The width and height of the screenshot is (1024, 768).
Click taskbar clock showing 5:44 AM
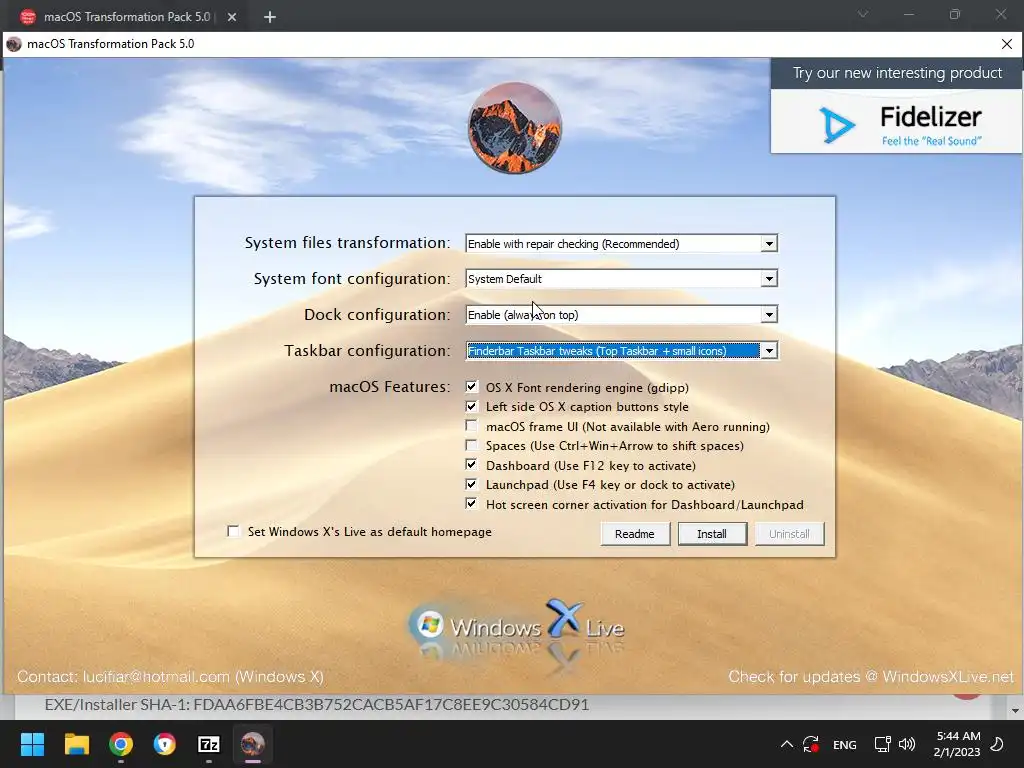click(957, 744)
